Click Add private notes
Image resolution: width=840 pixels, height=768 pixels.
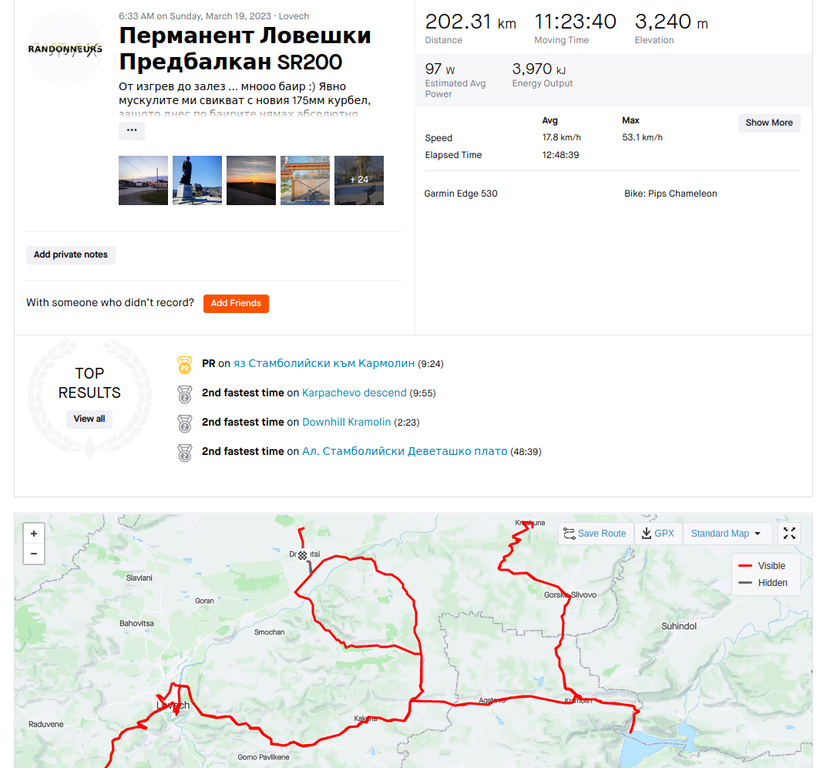(x=71, y=255)
